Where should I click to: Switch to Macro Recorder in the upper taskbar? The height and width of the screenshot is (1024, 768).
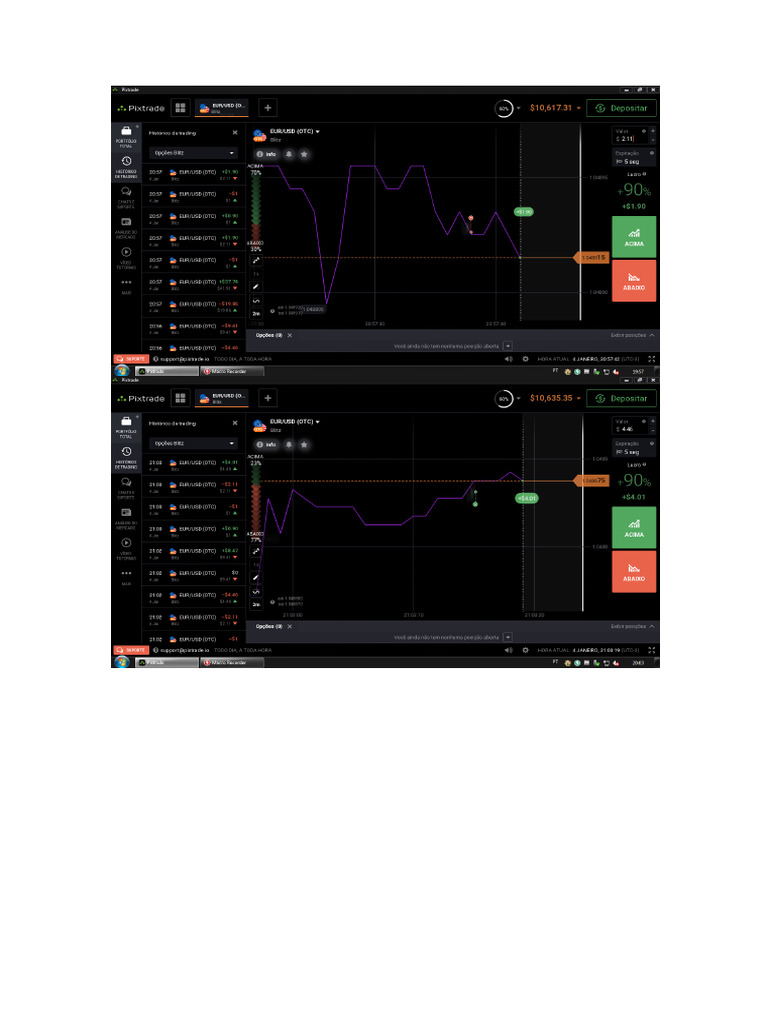click(x=232, y=371)
